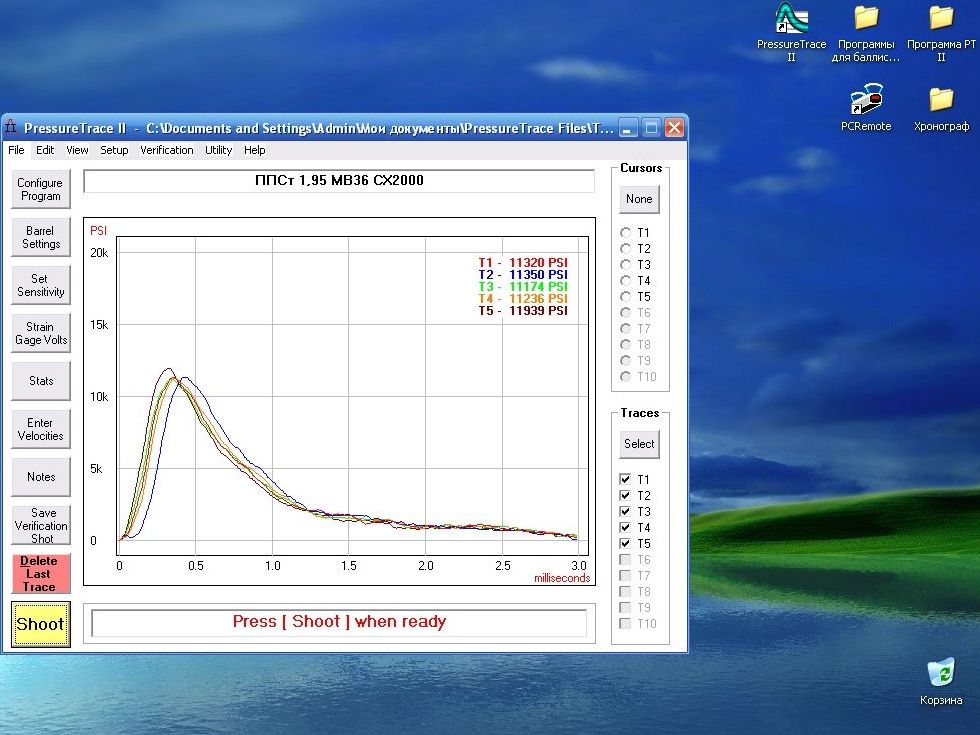Open Программы для баллистики folder
Viewport: 980px width, 735px height.
(x=866, y=18)
